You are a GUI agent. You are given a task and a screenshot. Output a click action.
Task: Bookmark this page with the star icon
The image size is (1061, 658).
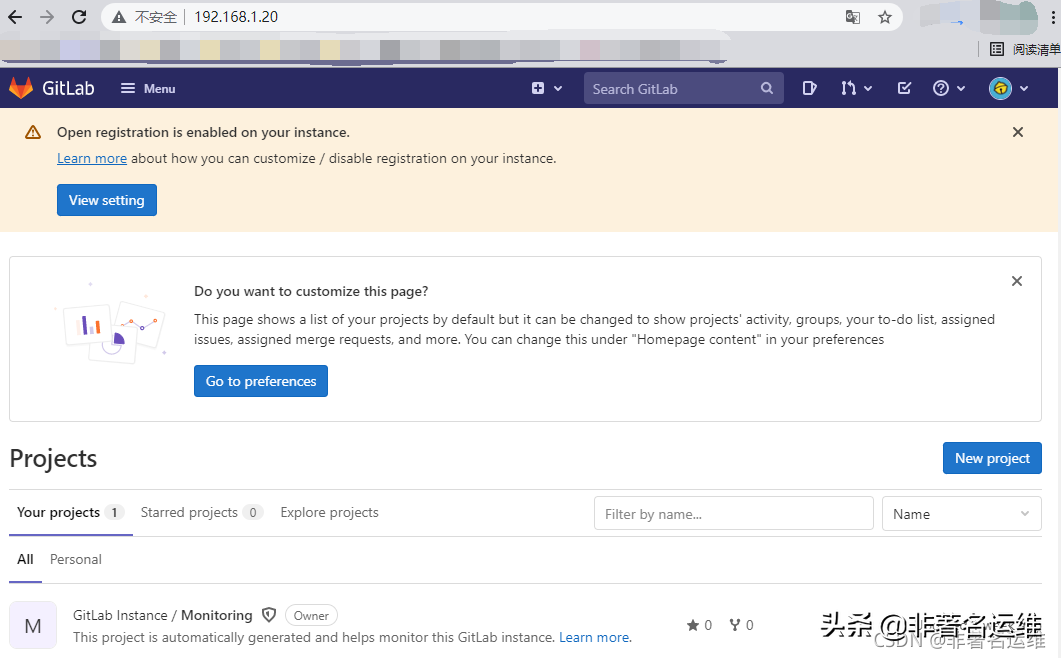click(x=884, y=17)
